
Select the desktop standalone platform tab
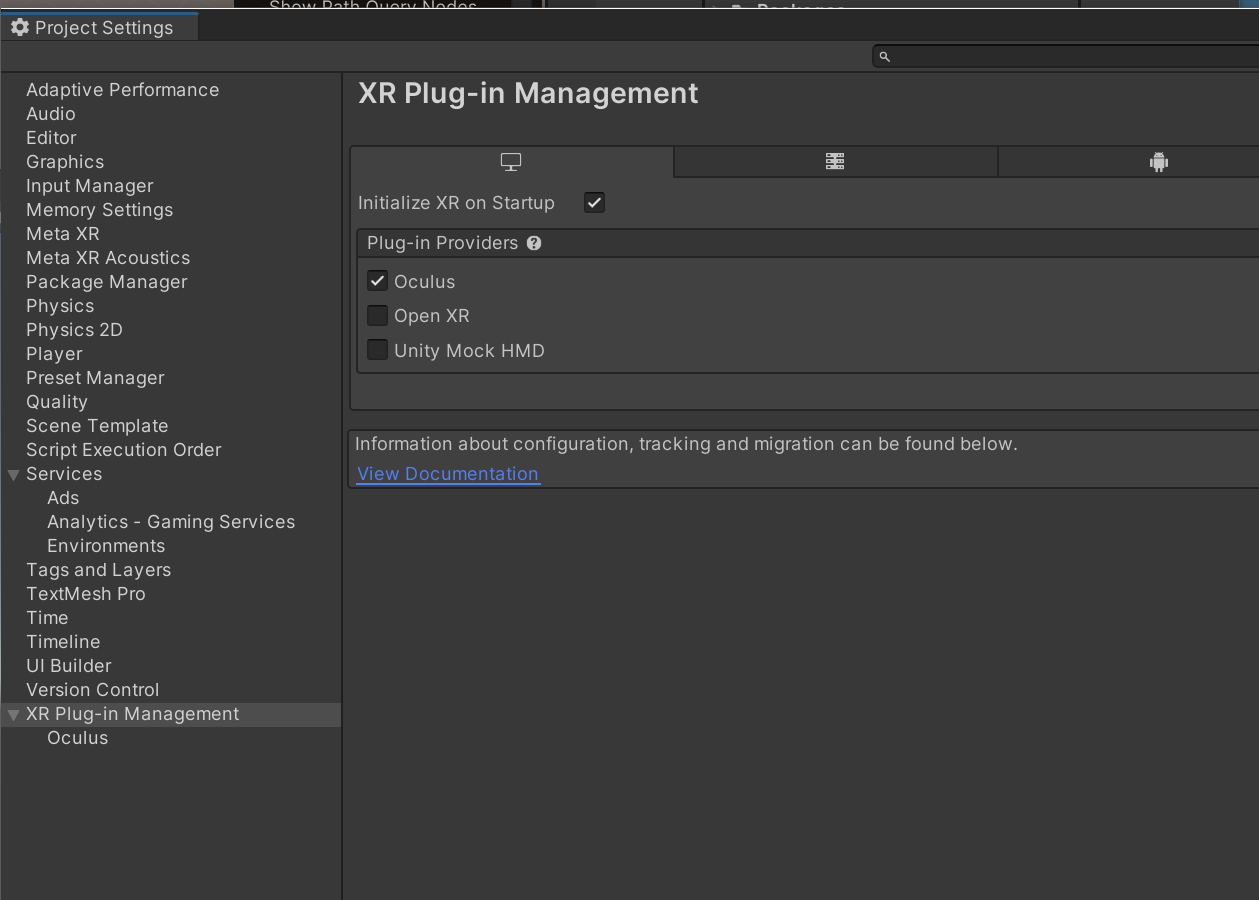click(x=512, y=162)
